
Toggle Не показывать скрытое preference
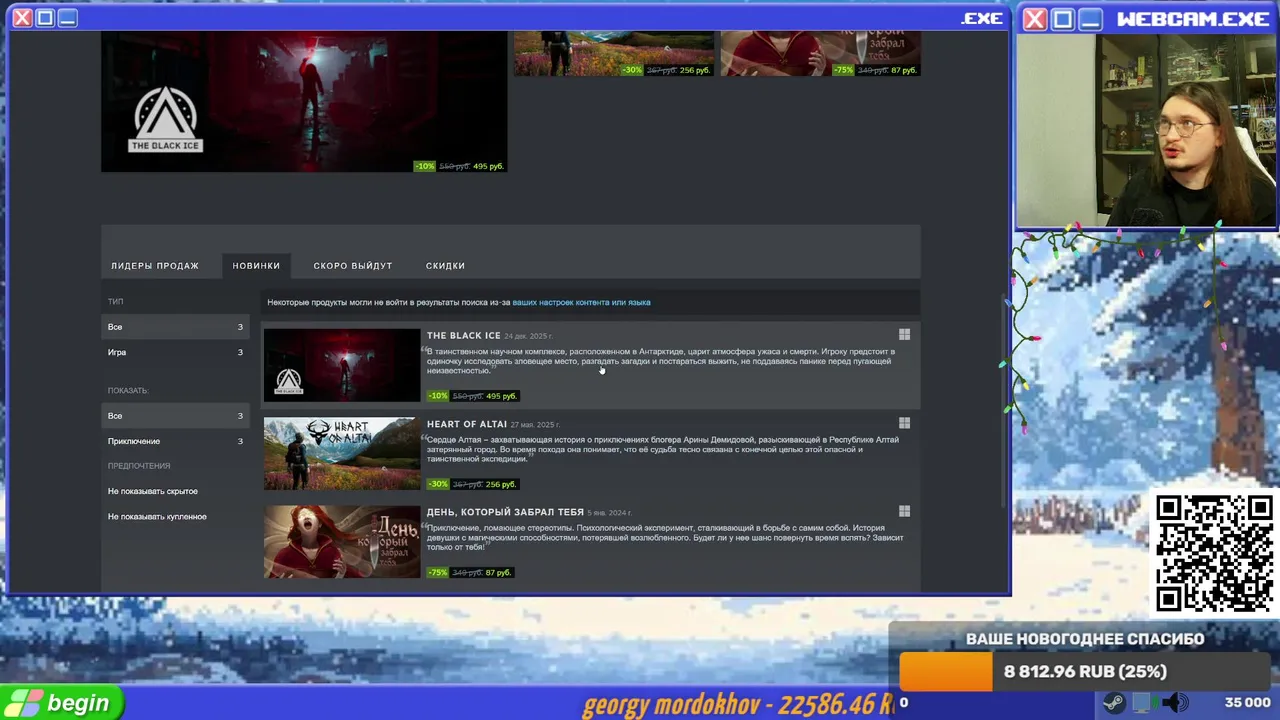coord(153,491)
